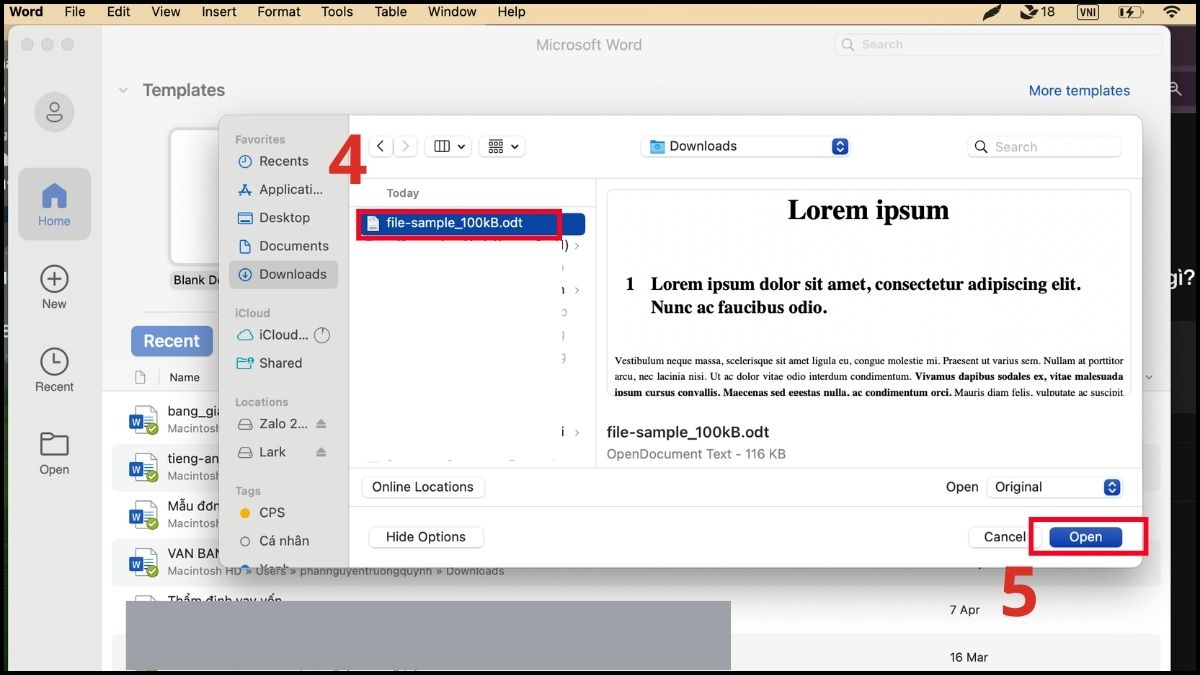
Task: Click the iCloud sync progress indicator
Action: (322, 335)
